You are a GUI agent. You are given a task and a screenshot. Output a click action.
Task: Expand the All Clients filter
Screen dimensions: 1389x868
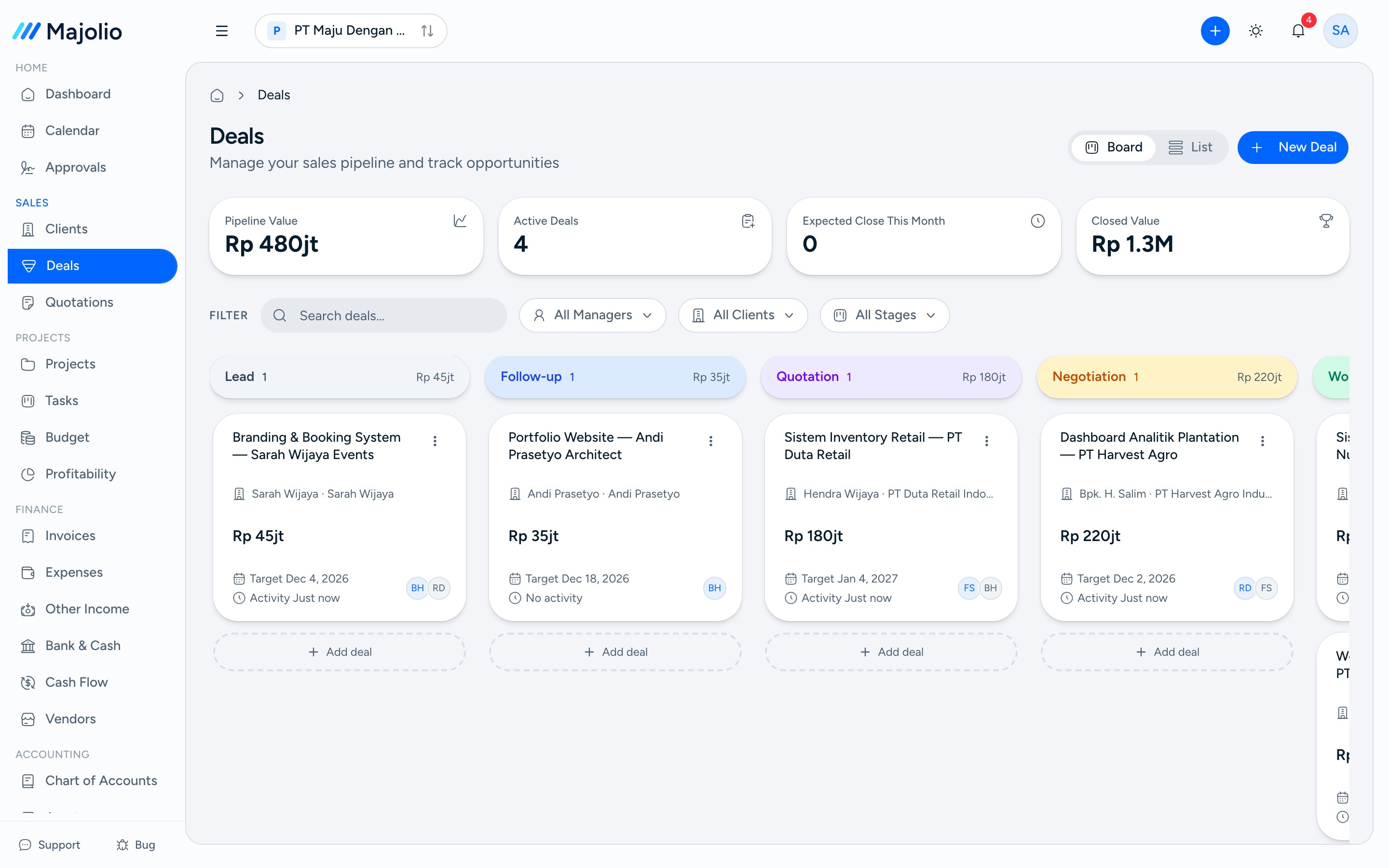pyautogui.click(x=743, y=314)
